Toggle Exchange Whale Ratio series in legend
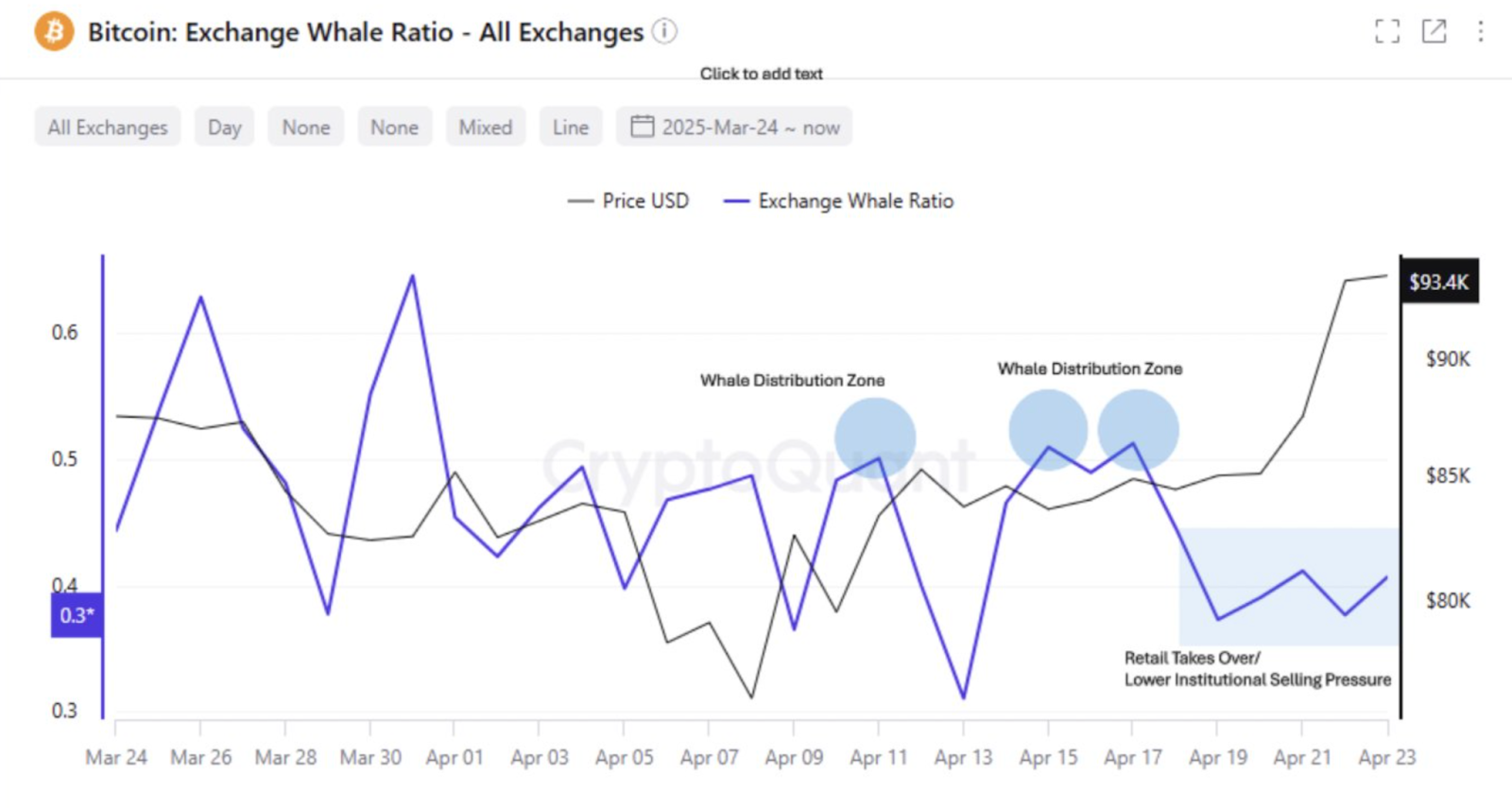Viewport: 1512px width, 808px height. [x=838, y=200]
